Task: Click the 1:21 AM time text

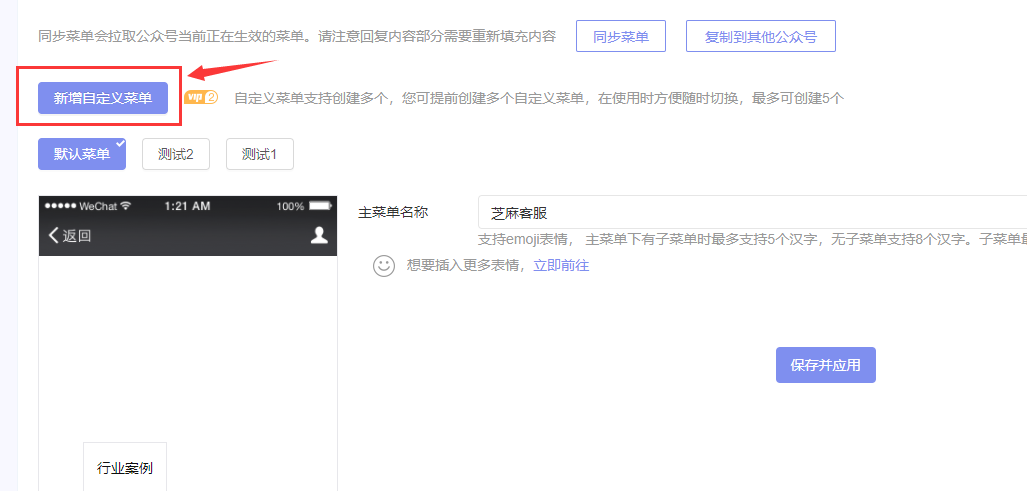Action: tap(187, 206)
